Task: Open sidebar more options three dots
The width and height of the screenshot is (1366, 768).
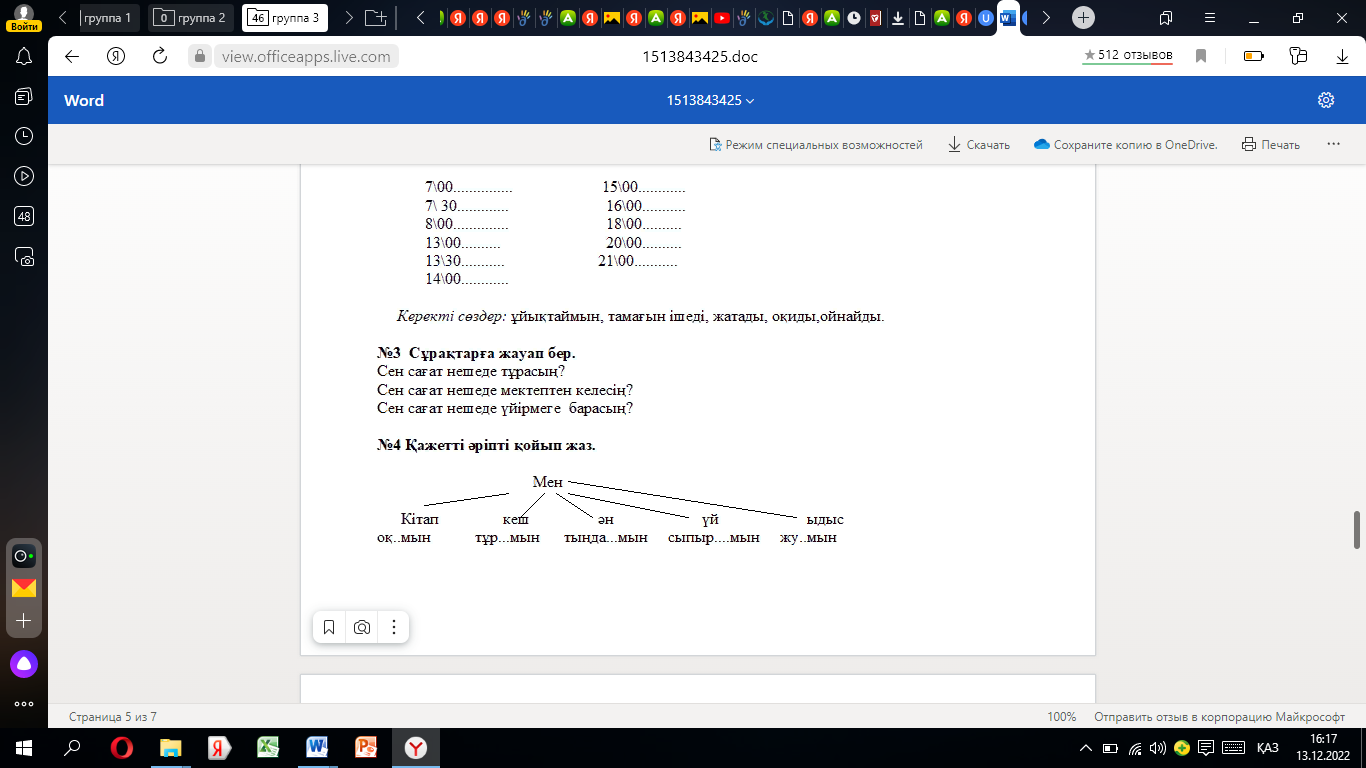Action: coord(24,704)
